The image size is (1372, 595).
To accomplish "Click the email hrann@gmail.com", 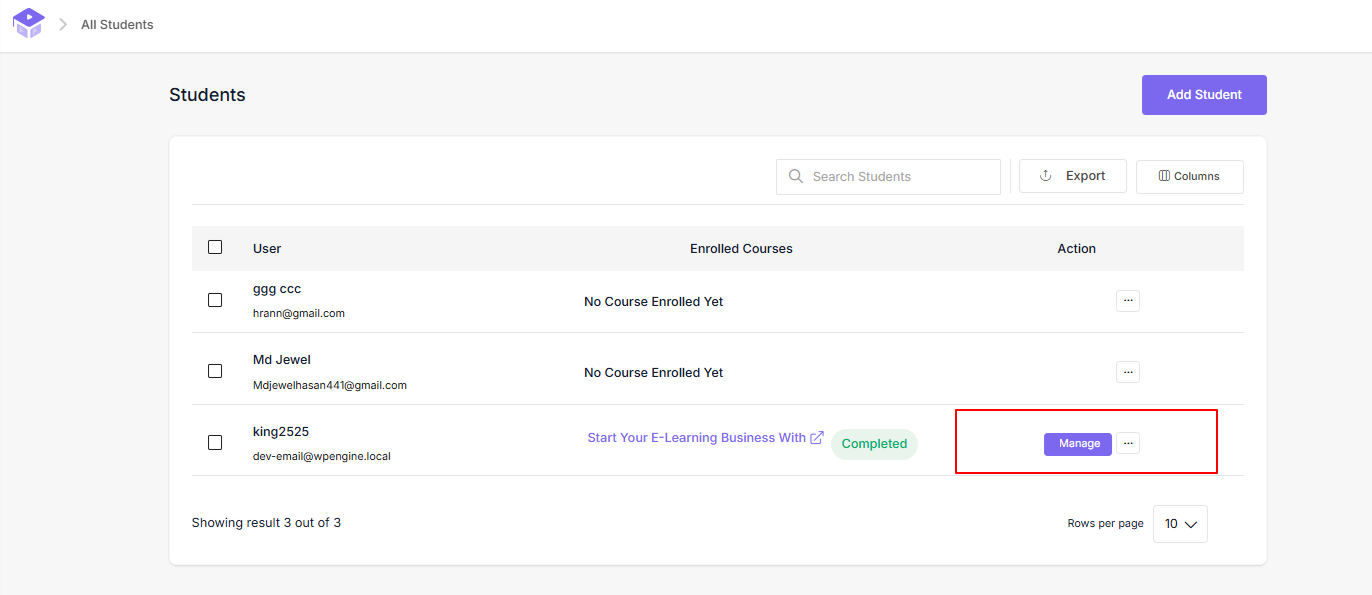I will [299, 313].
